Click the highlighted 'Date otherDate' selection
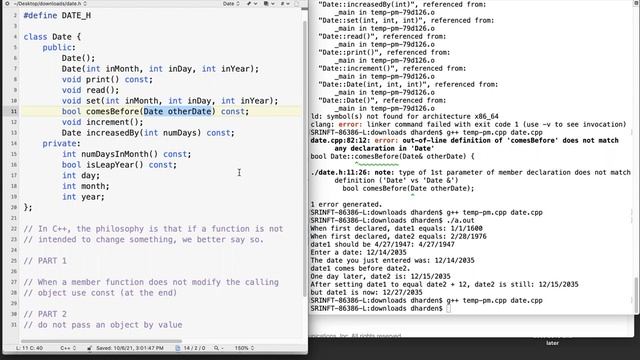 178,111
